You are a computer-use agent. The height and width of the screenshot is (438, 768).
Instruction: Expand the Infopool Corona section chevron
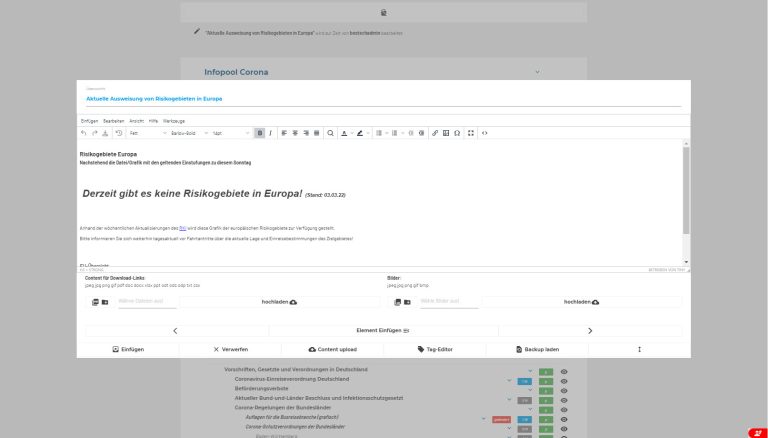[538, 72]
